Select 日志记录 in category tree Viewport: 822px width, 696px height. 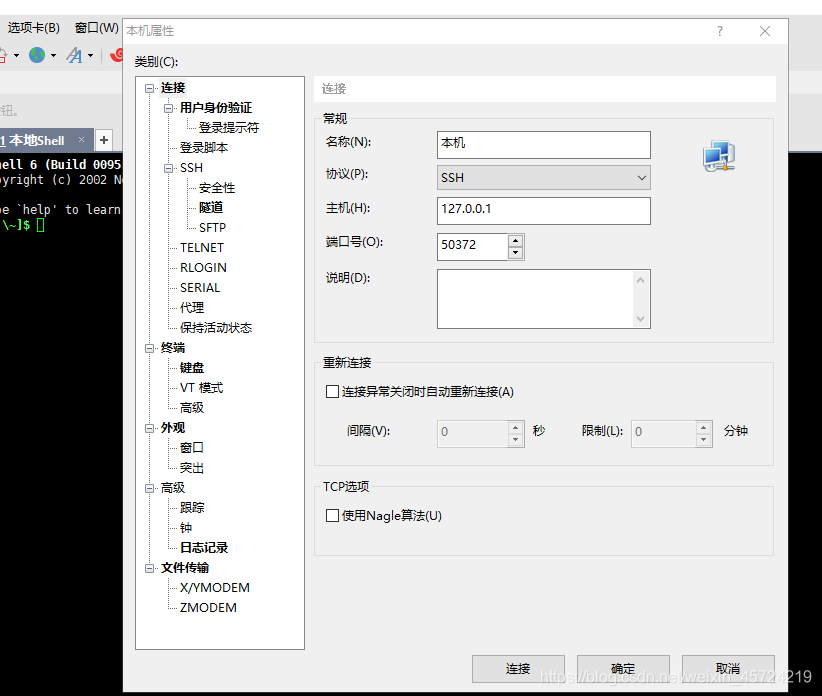pyautogui.click(x=204, y=548)
